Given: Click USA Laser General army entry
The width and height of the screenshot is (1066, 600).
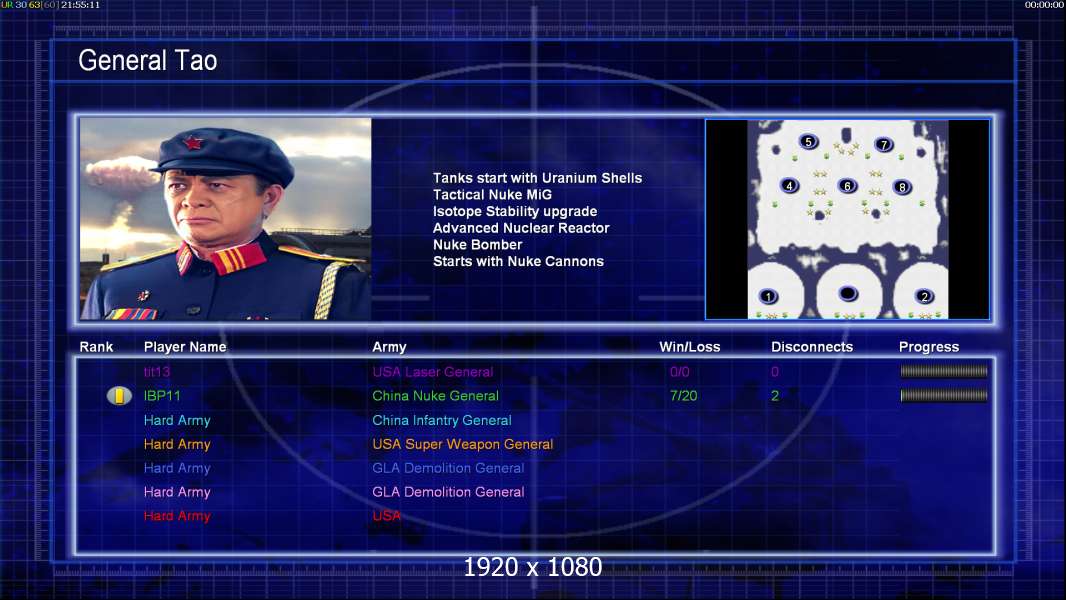Looking at the screenshot, I should [x=432, y=372].
